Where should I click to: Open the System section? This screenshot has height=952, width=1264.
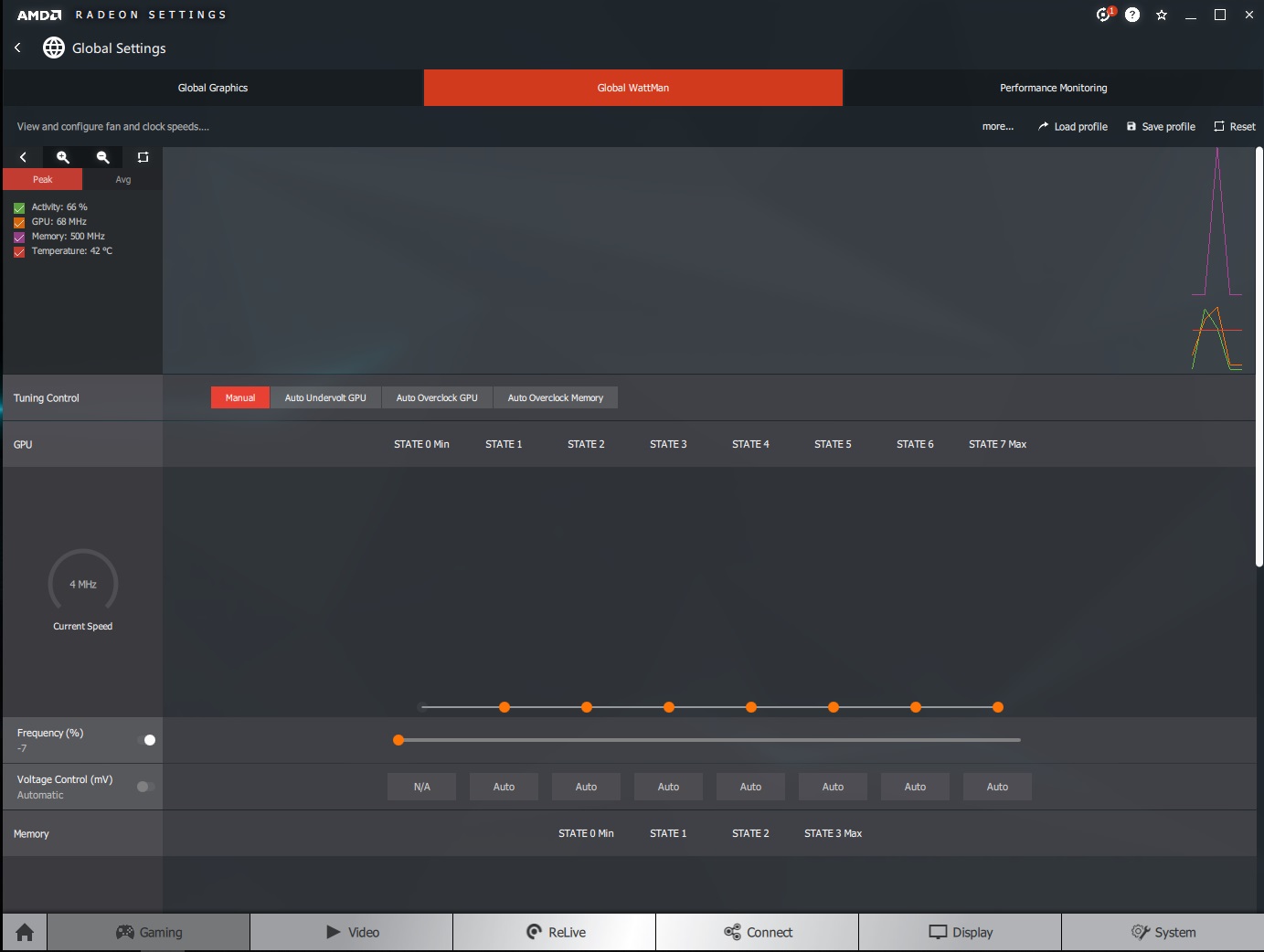point(1163,932)
